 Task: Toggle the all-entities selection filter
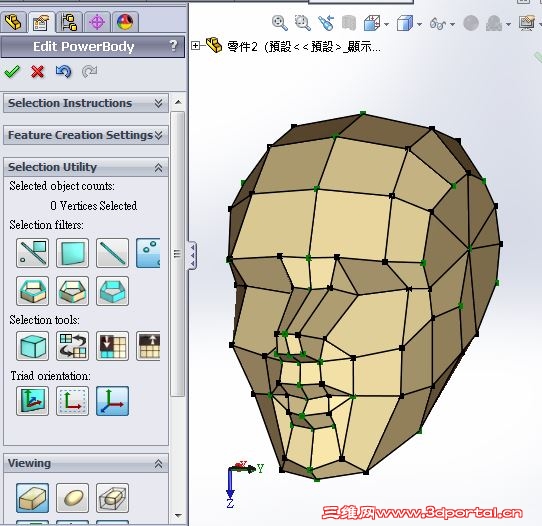click(x=32, y=253)
